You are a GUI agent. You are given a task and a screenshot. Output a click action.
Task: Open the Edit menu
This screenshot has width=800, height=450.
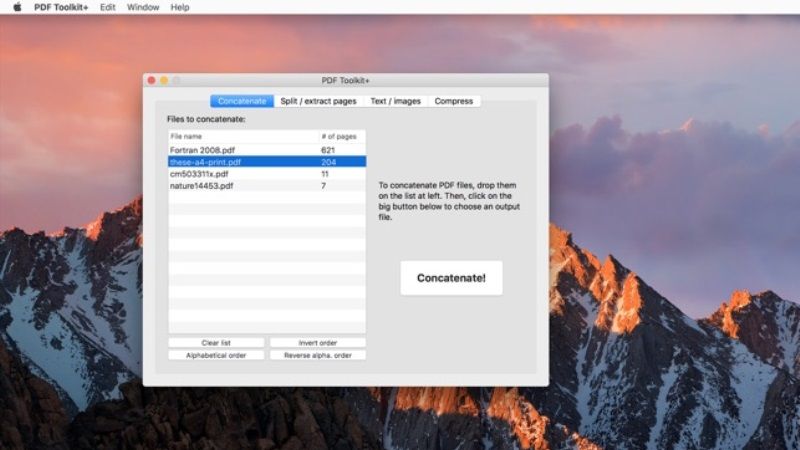[107, 7]
